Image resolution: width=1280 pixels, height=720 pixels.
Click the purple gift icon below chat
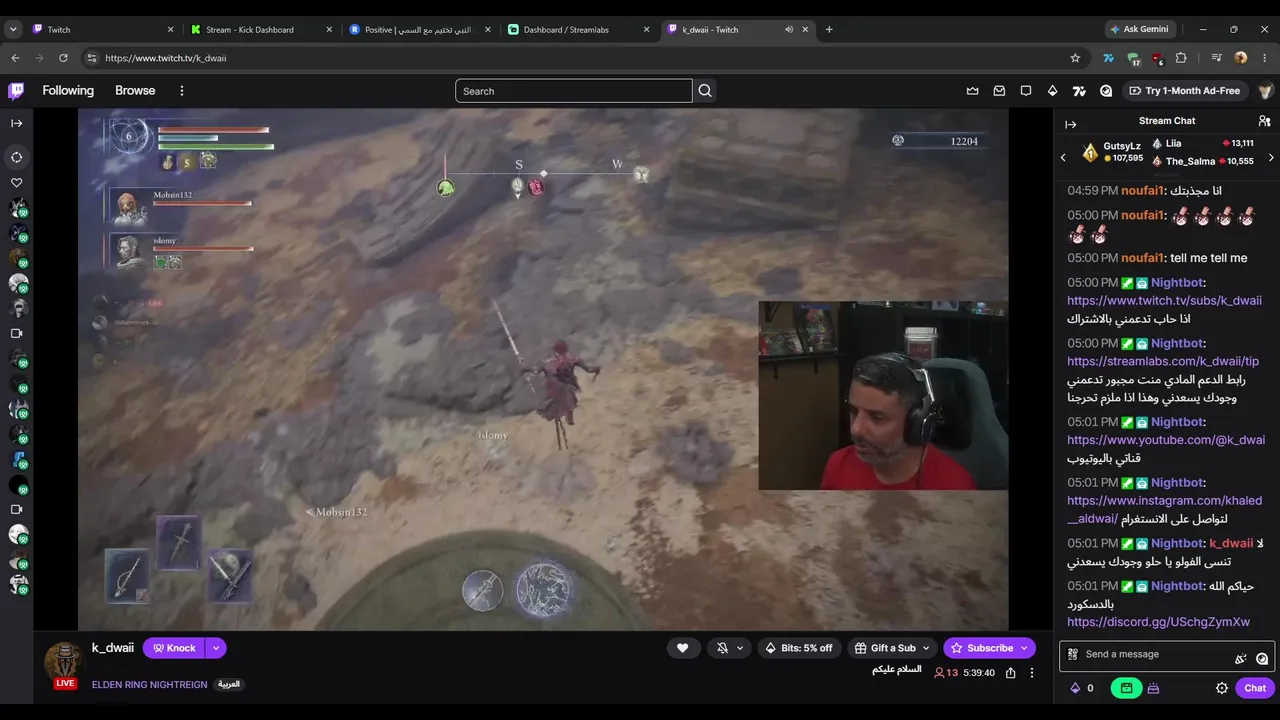coord(1152,688)
